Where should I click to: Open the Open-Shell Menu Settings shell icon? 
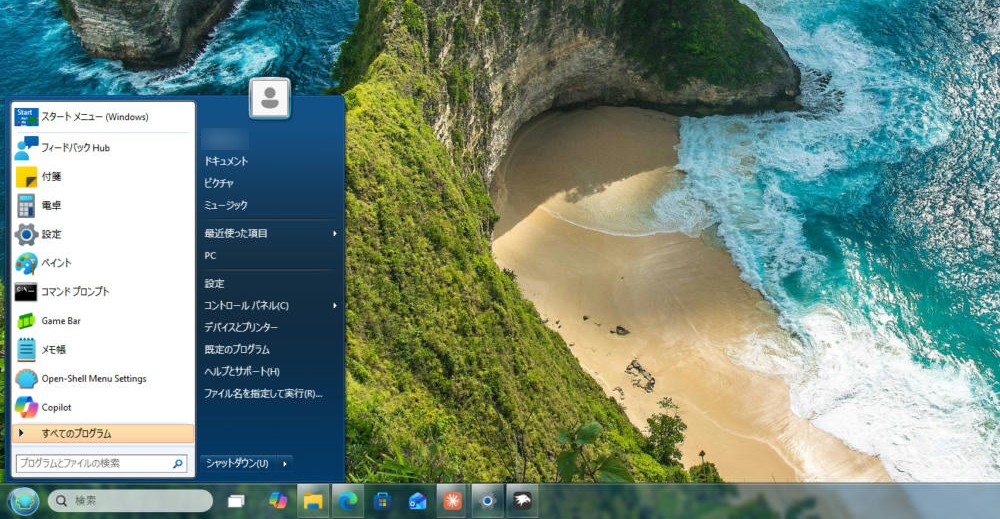pyautogui.click(x=26, y=379)
